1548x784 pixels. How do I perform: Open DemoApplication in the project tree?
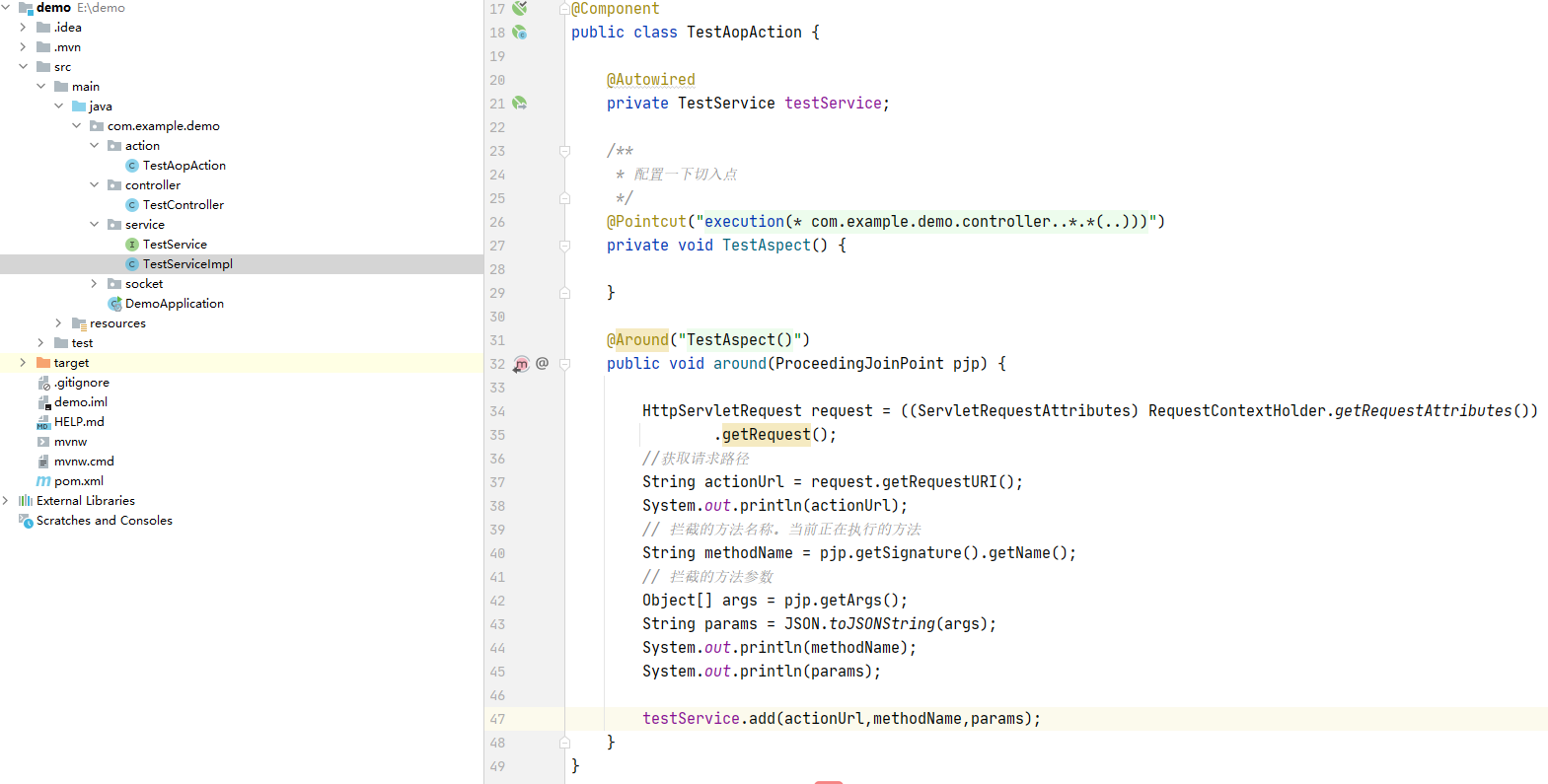pos(175,304)
